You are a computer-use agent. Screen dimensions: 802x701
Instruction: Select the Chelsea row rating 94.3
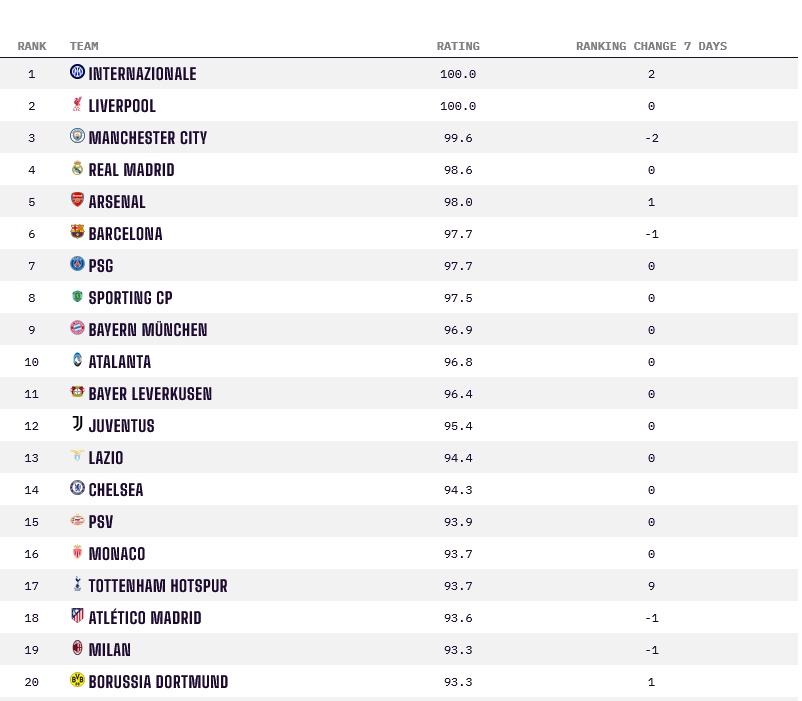(x=458, y=490)
